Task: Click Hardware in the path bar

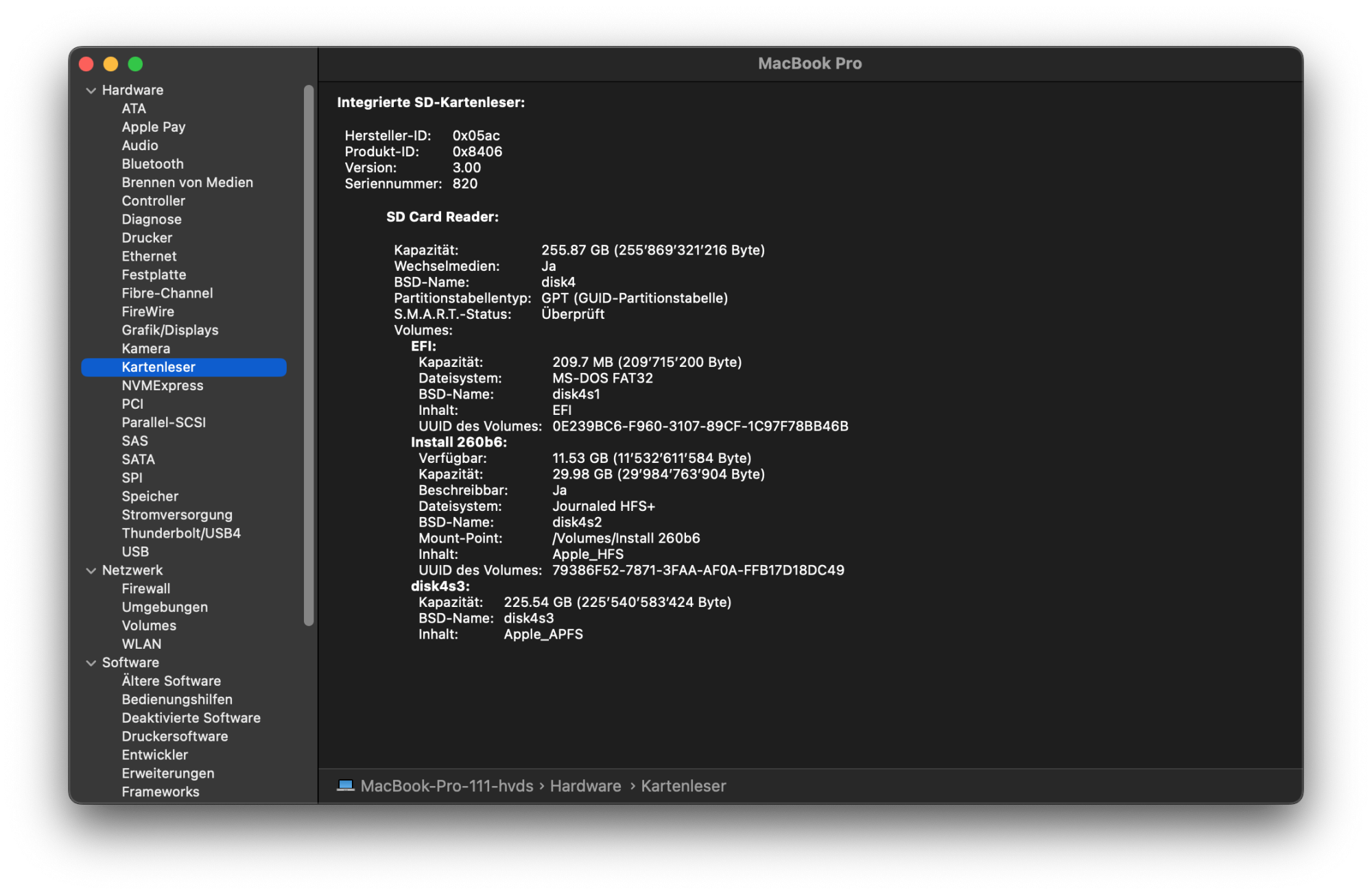Action: pyautogui.click(x=585, y=786)
